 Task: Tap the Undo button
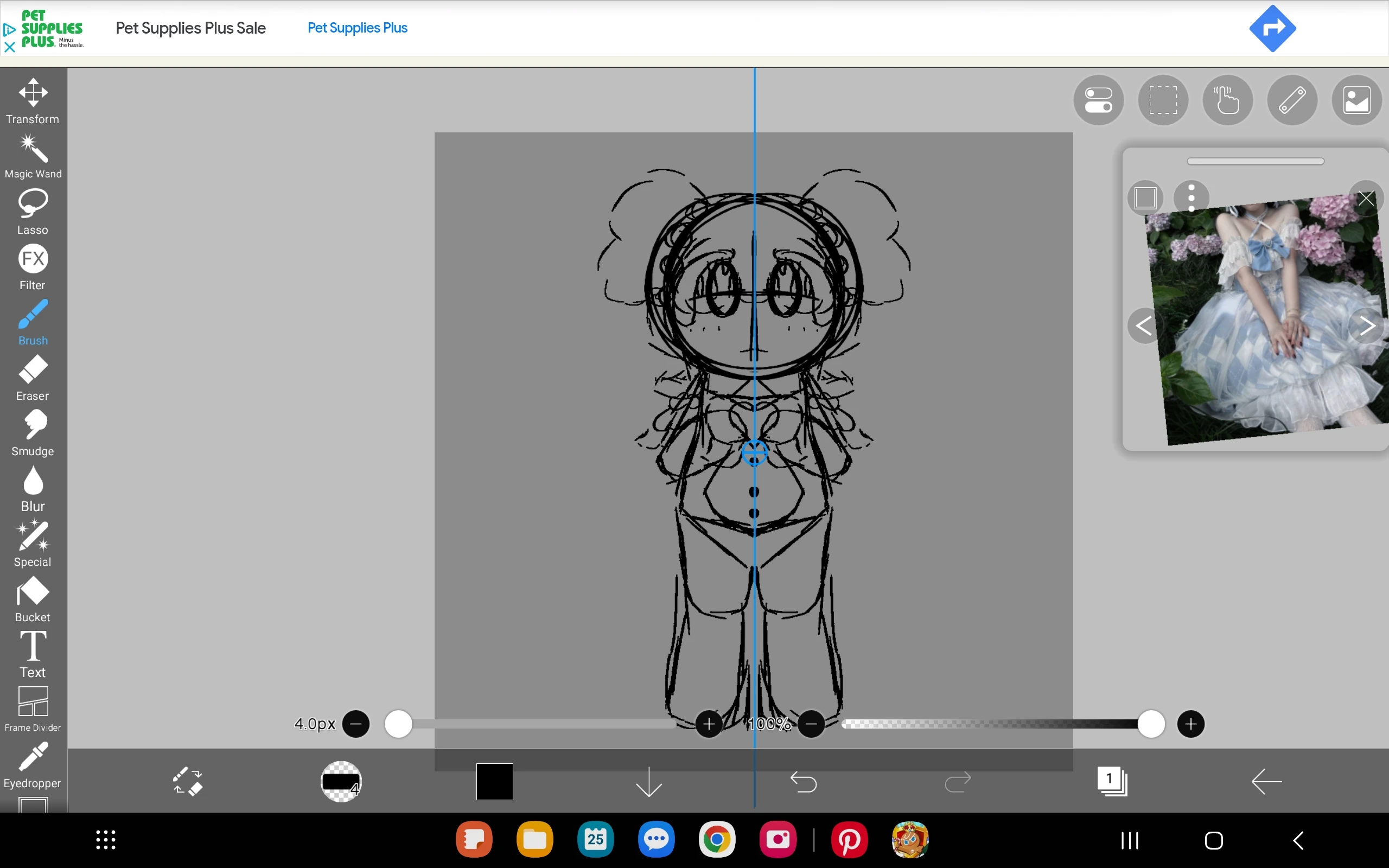[803, 781]
